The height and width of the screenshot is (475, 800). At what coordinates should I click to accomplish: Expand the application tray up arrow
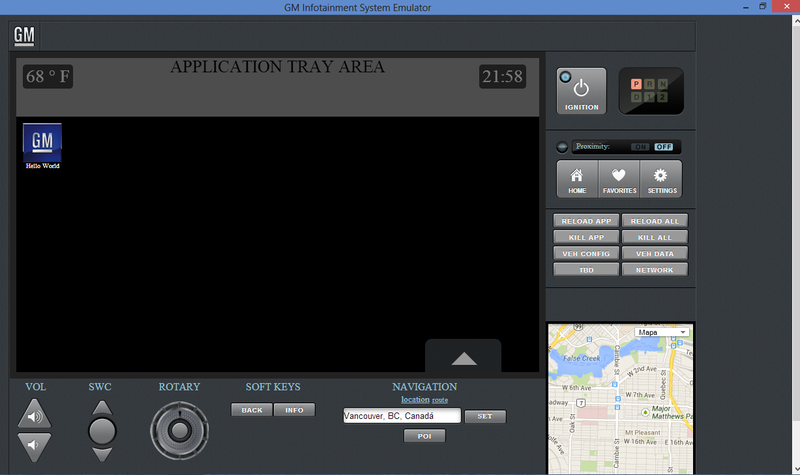(x=463, y=357)
